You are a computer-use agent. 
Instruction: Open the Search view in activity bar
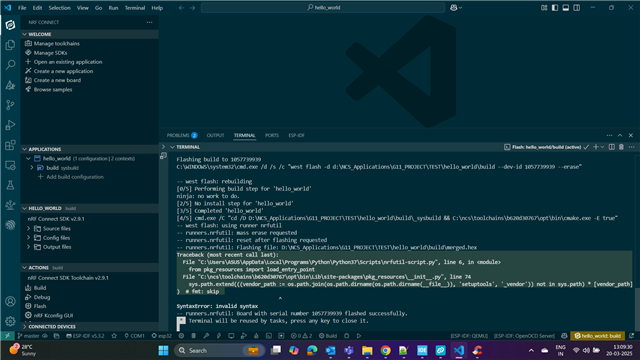click(x=10, y=65)
